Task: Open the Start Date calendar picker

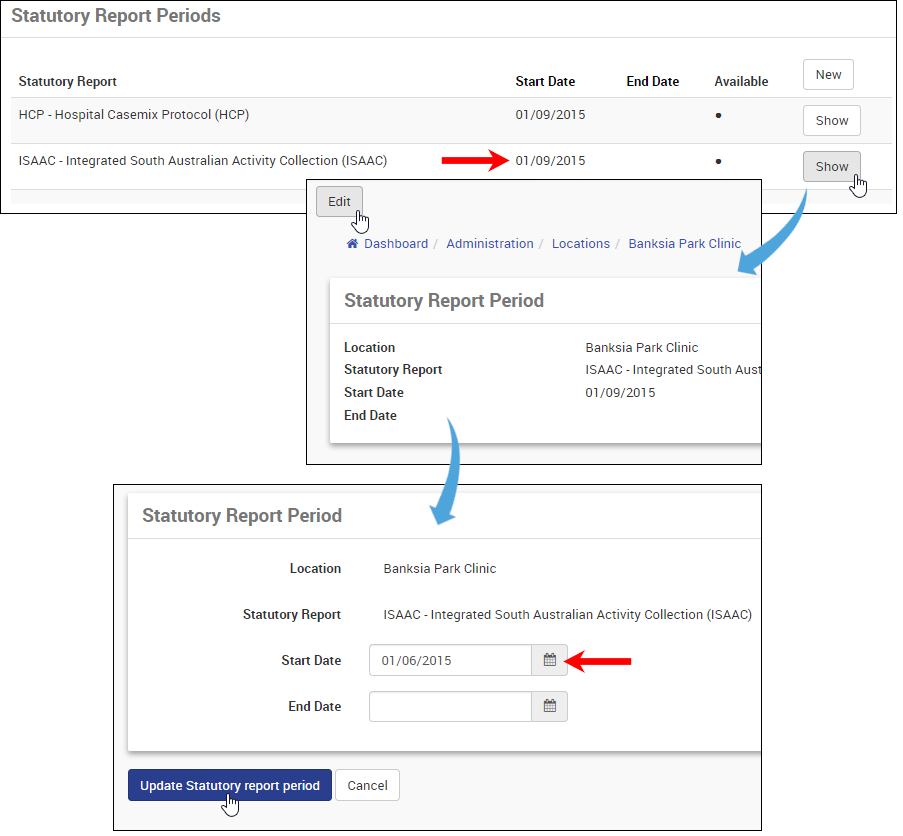Action: (549, 660)
